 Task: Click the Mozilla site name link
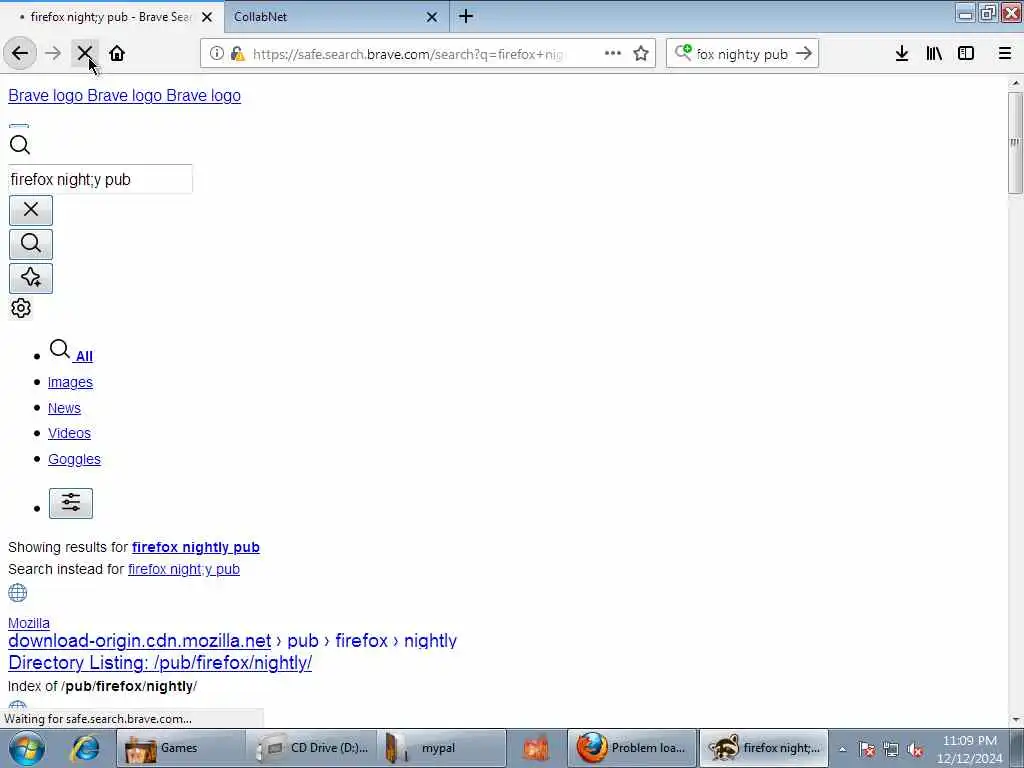29,623
